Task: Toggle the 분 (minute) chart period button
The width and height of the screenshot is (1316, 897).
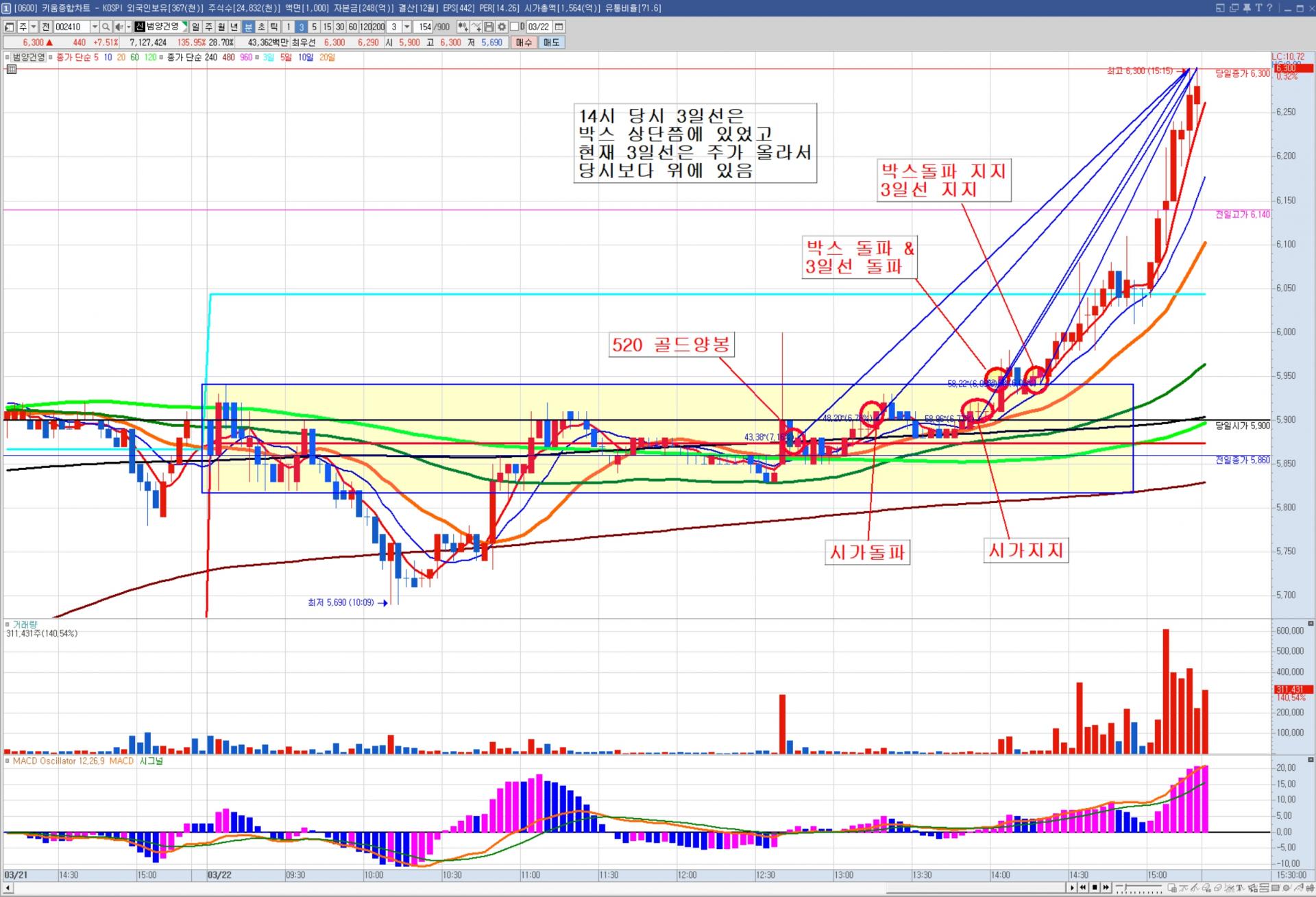Action: 248,27
